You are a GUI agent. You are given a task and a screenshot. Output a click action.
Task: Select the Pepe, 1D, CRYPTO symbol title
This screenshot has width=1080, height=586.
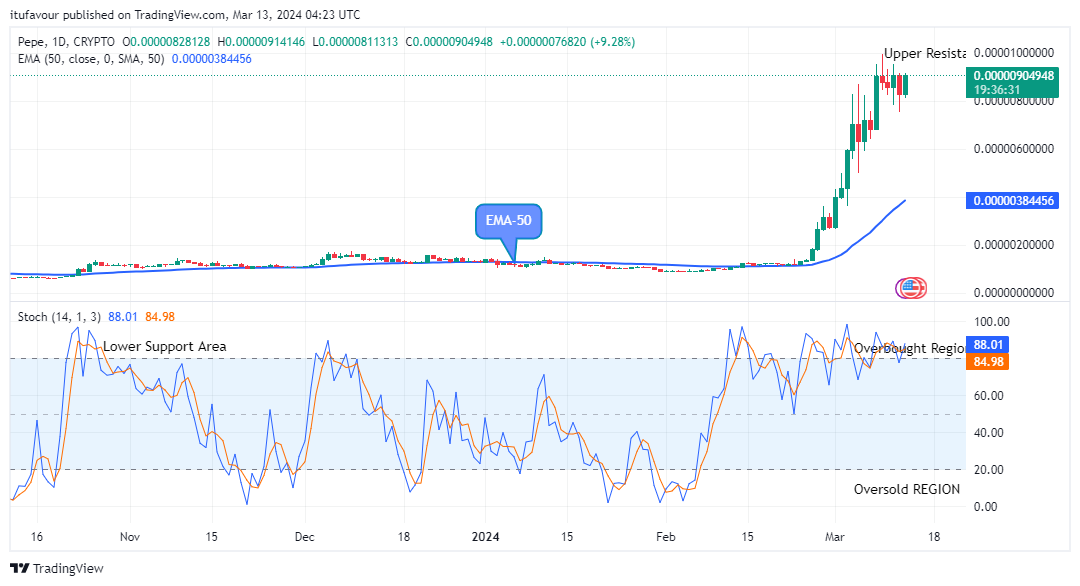[66, 42]
